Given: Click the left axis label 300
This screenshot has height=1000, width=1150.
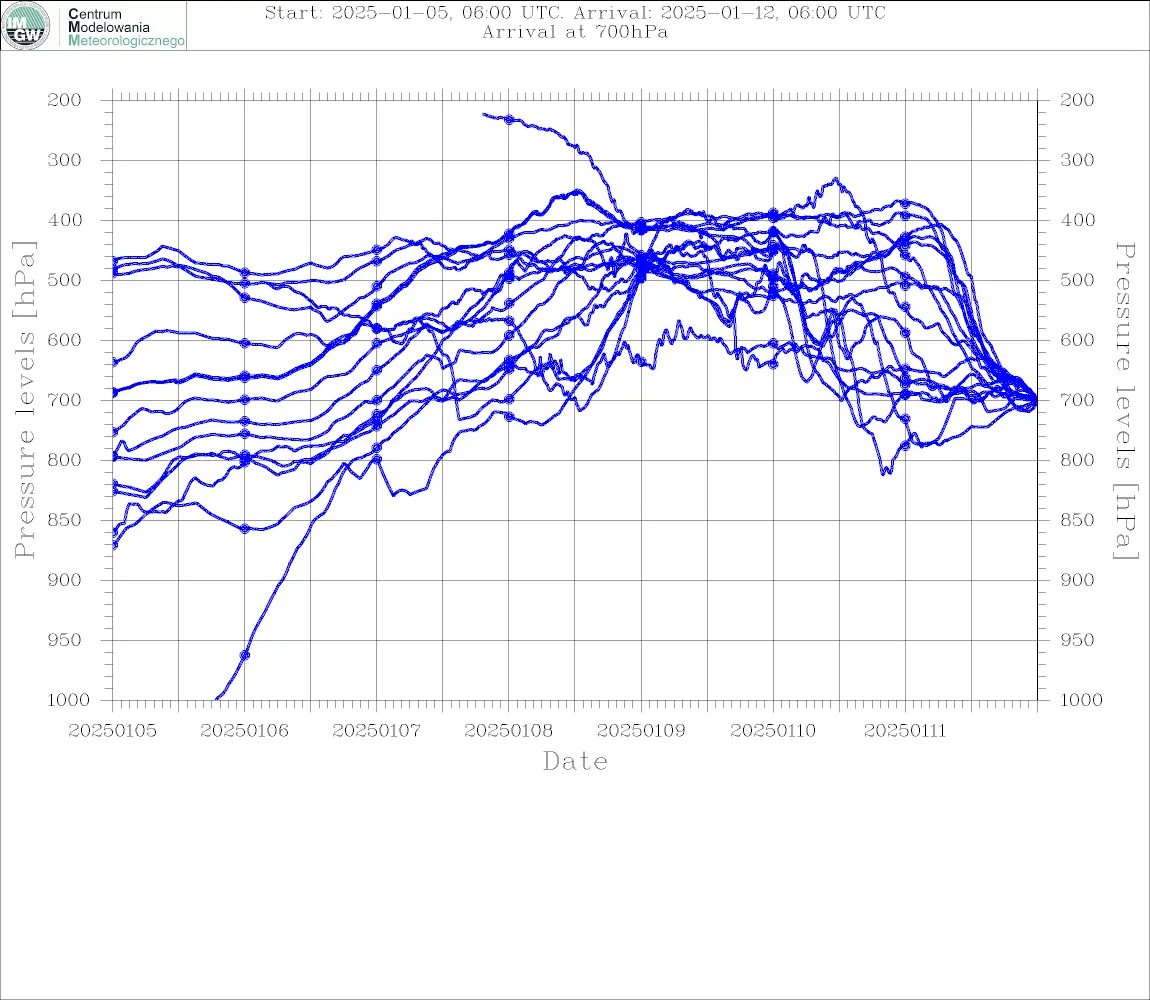Looking at the screenshot, I should coord(65,160).
